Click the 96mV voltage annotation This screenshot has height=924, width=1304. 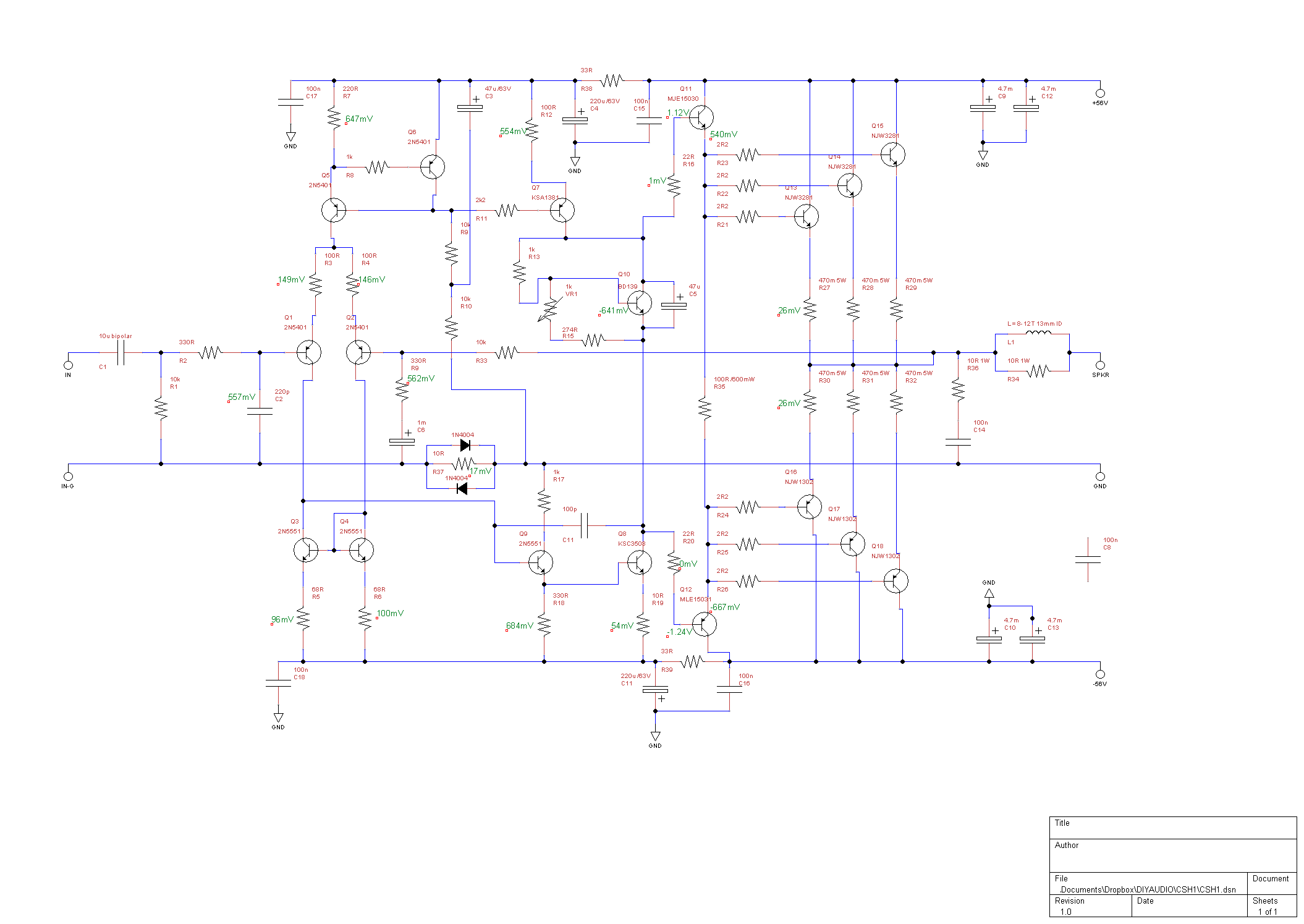click(x=282, y=619)
